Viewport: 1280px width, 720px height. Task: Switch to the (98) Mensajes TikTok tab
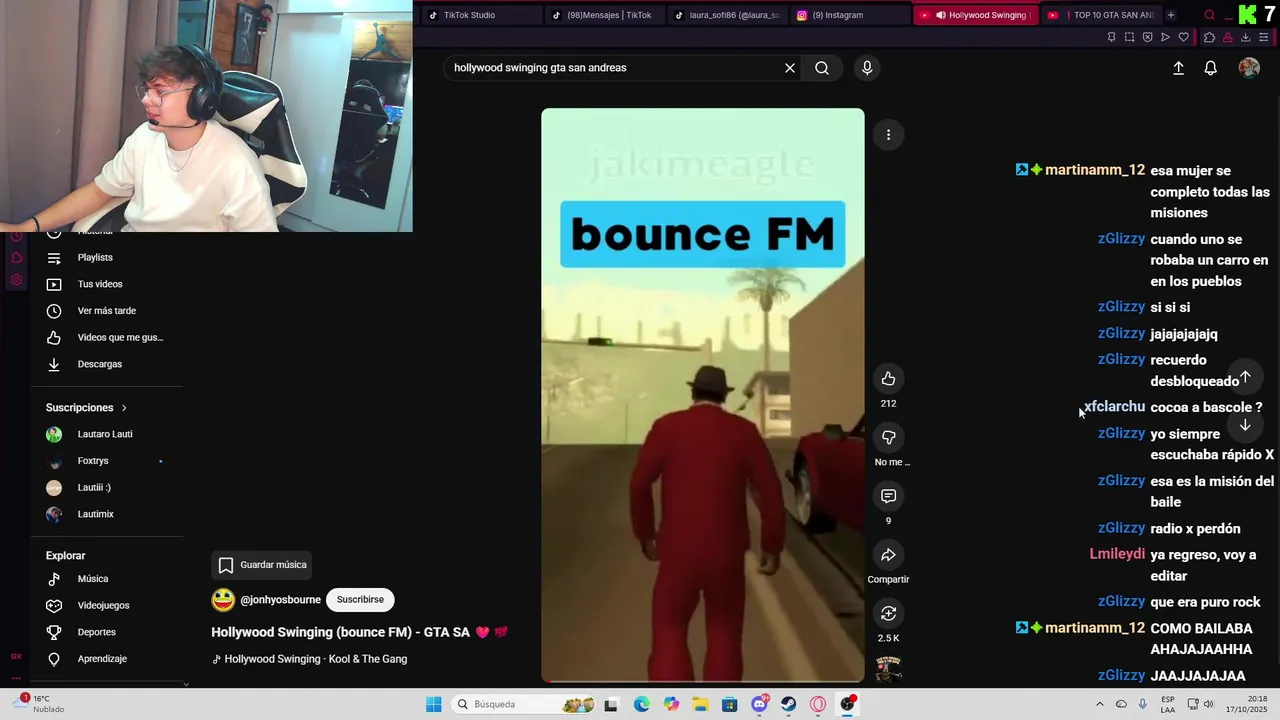pos(605,15)
